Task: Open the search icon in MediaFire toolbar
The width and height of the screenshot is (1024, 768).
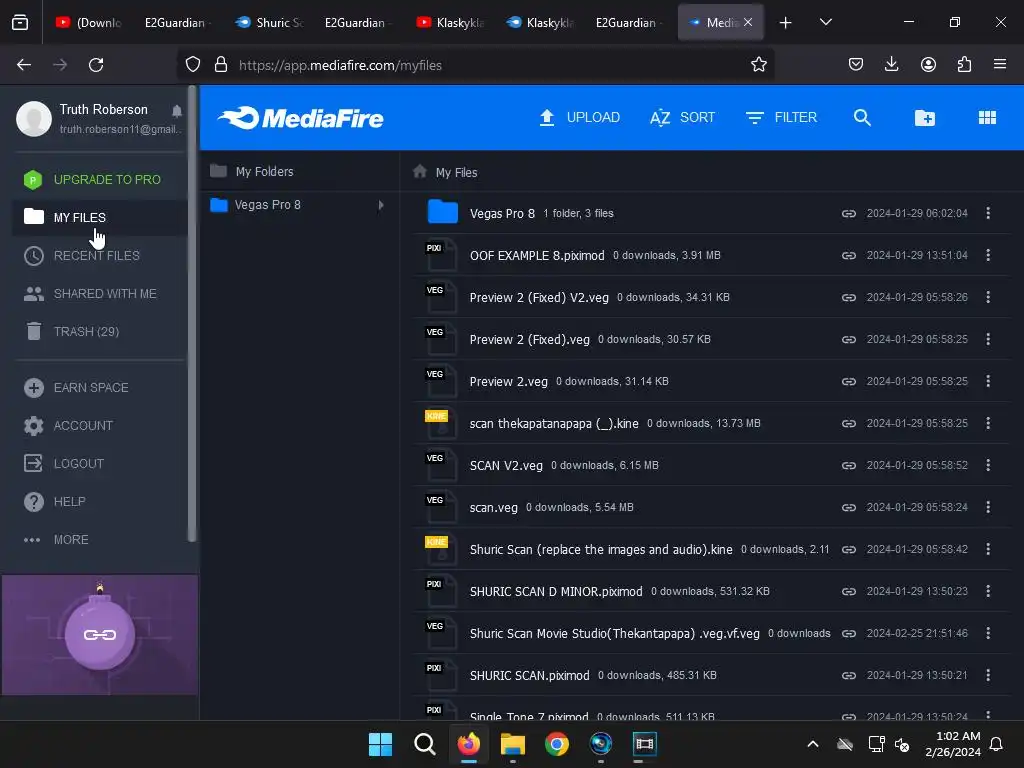Action: tap(862, 118)
